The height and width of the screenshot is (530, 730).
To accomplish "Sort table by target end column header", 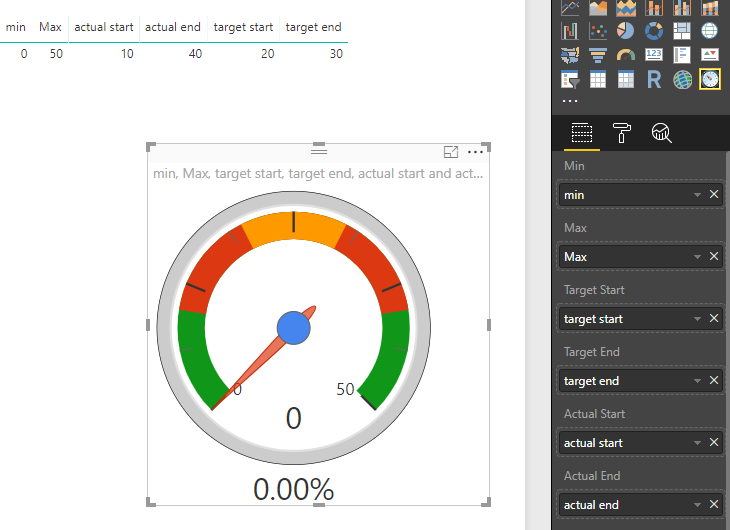I will (313, 27).
